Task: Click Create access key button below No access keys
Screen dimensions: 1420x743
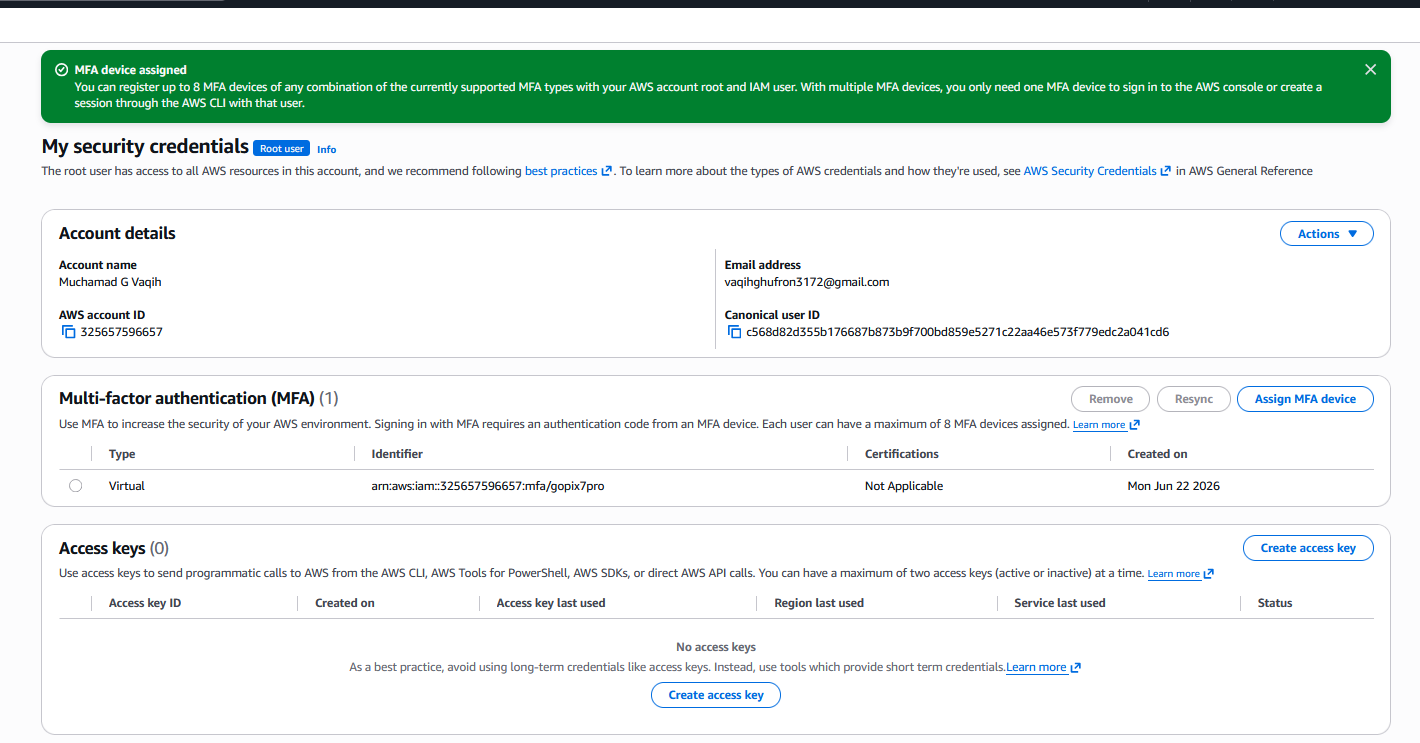Action: pyautogui.click(x=716, y=695)
